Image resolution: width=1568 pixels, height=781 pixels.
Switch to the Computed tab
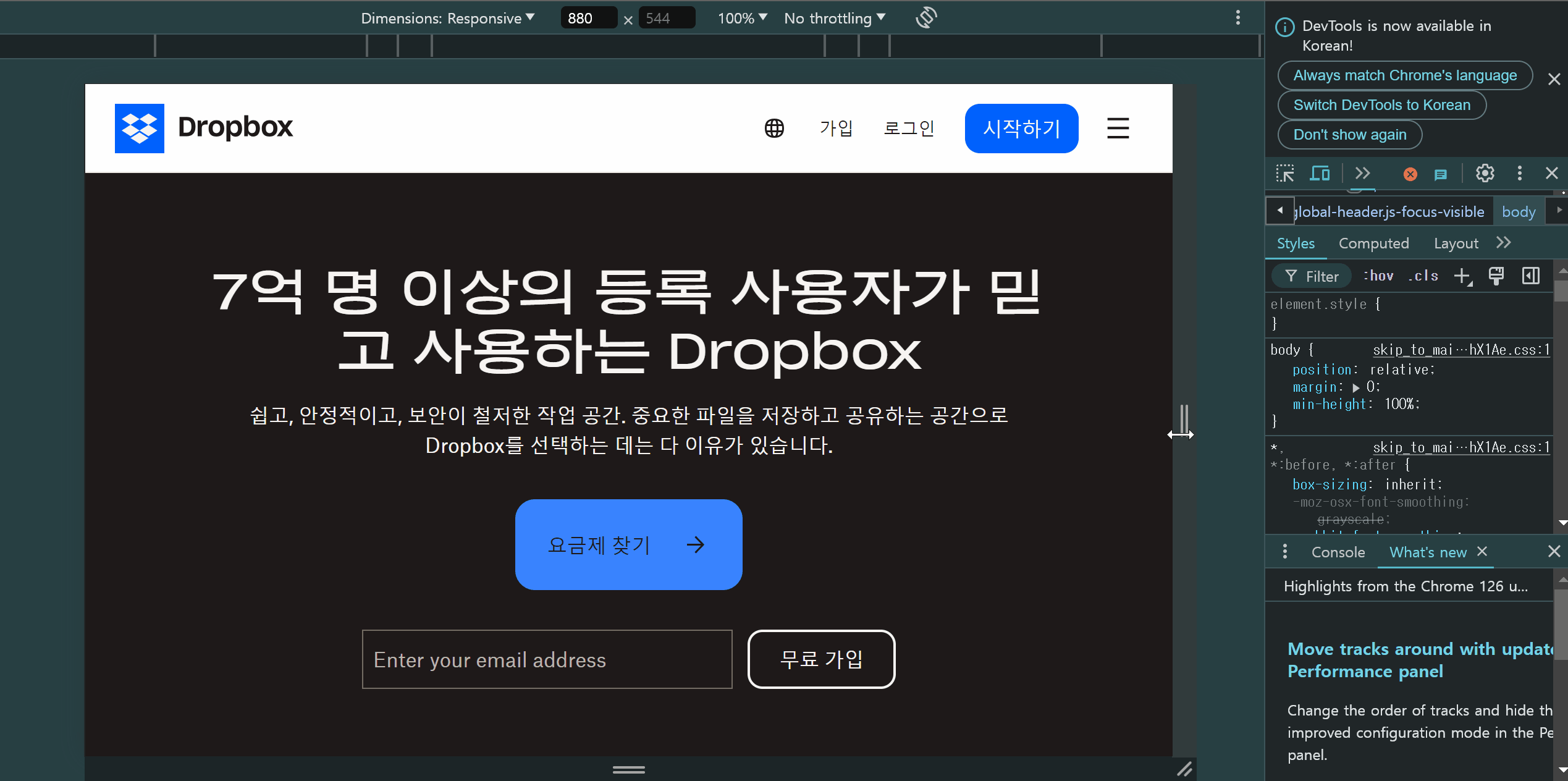click(1373, 243)
